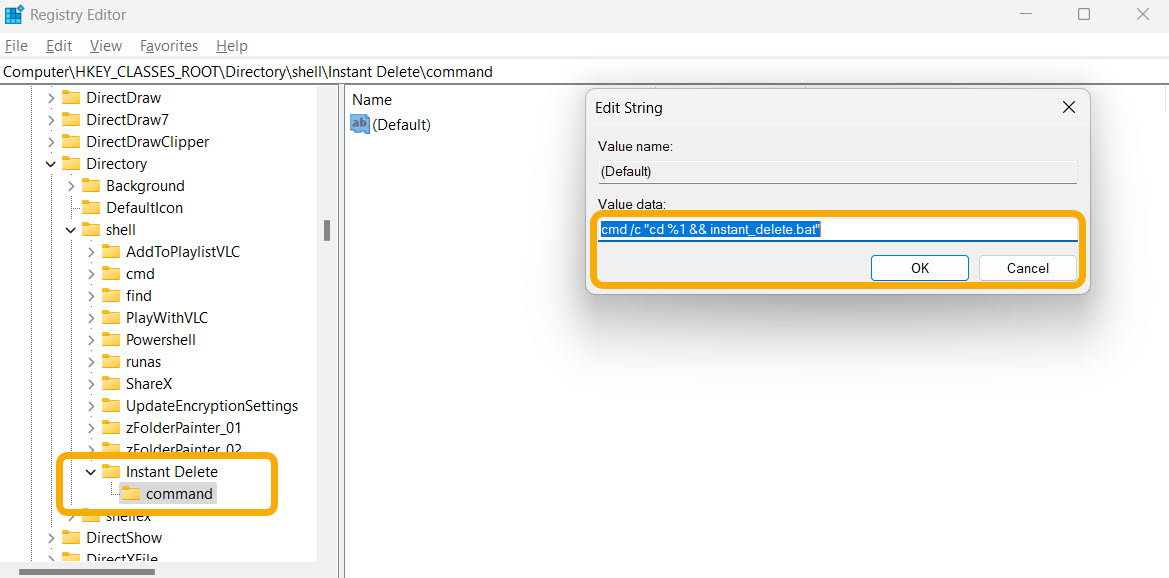Click the AddToPlaylistVLC folder icon

click(111, 251)
